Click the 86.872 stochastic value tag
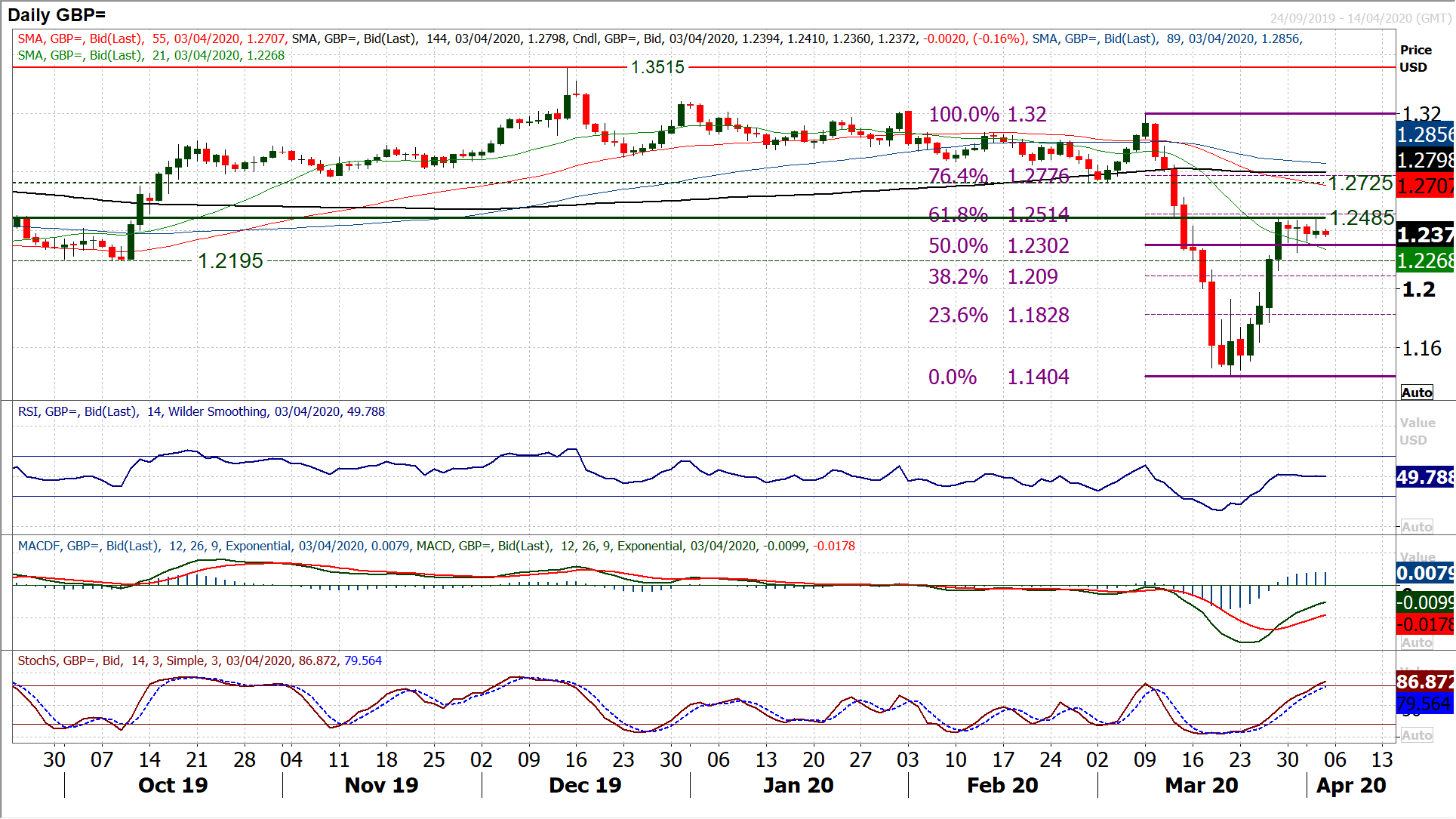1456x819 pixels. point(1425,682)
